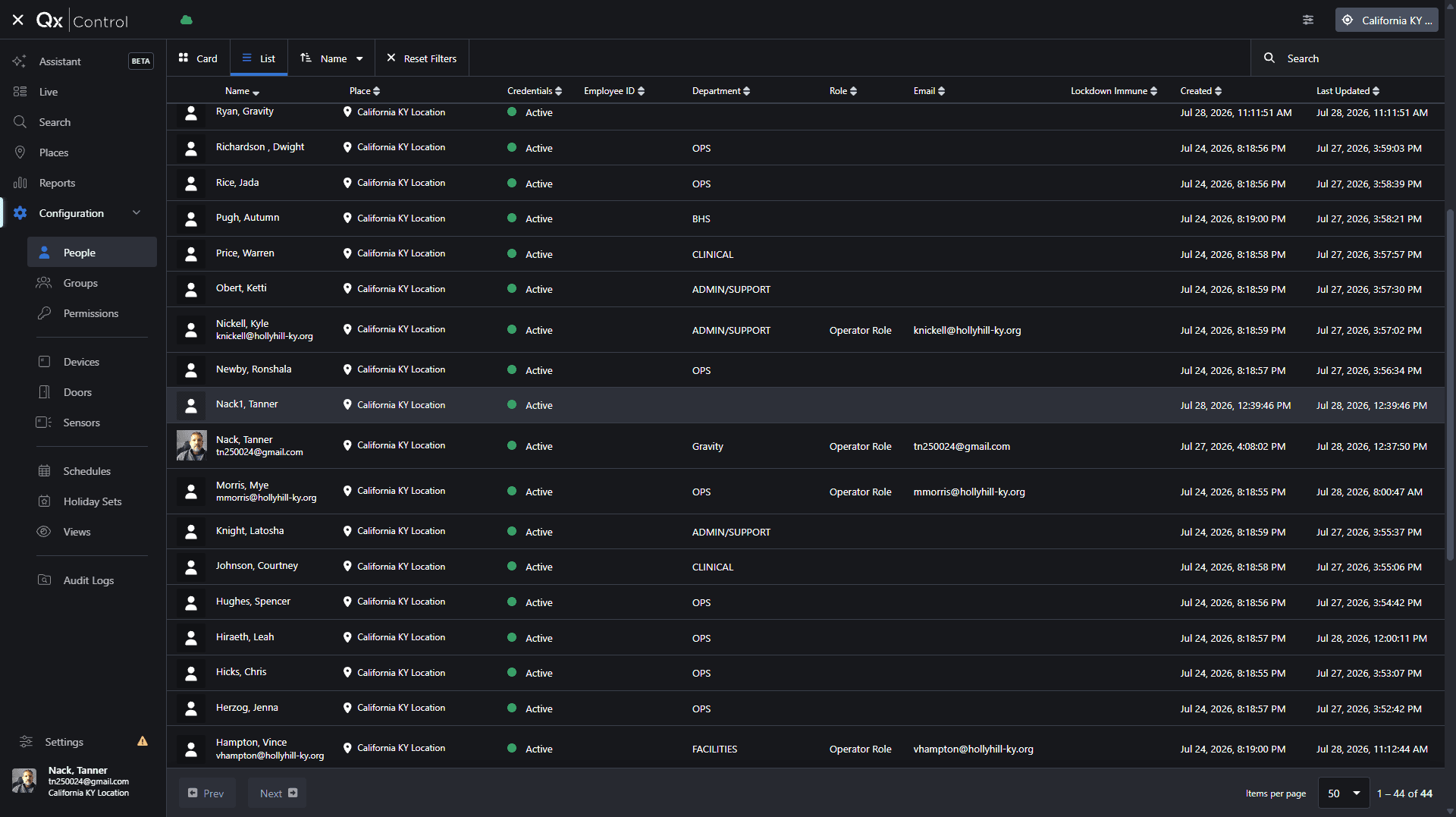
Task: Click the vertical scrollbar of the people list
Action: point(1450,385)
